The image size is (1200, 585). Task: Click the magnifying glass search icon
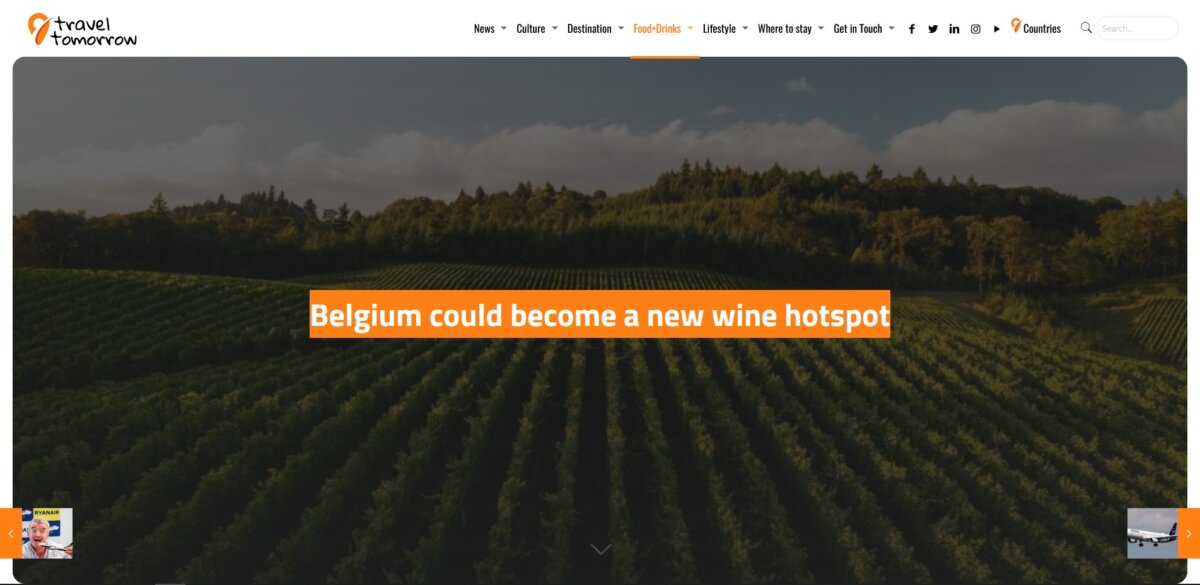1086,28
